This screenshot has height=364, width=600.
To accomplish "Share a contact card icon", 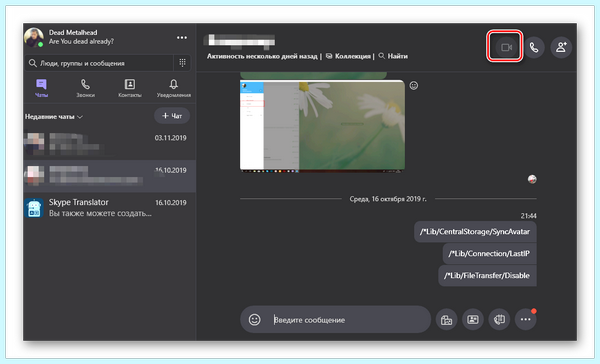I will click(473, 319).
